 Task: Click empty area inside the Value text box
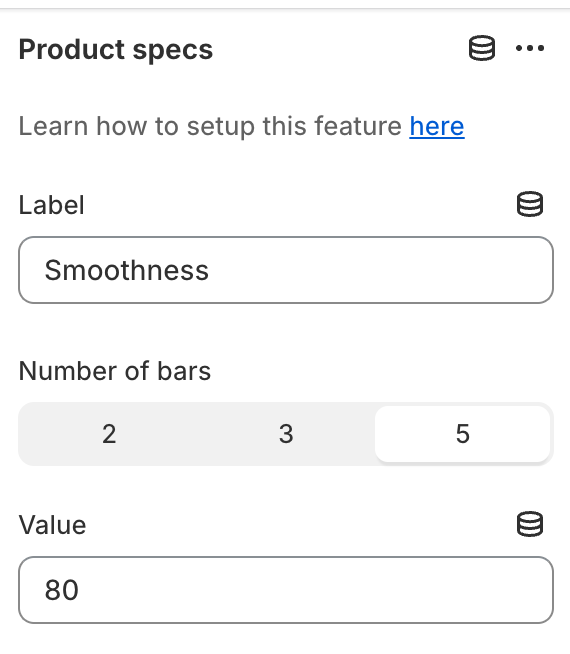(334, 590)
